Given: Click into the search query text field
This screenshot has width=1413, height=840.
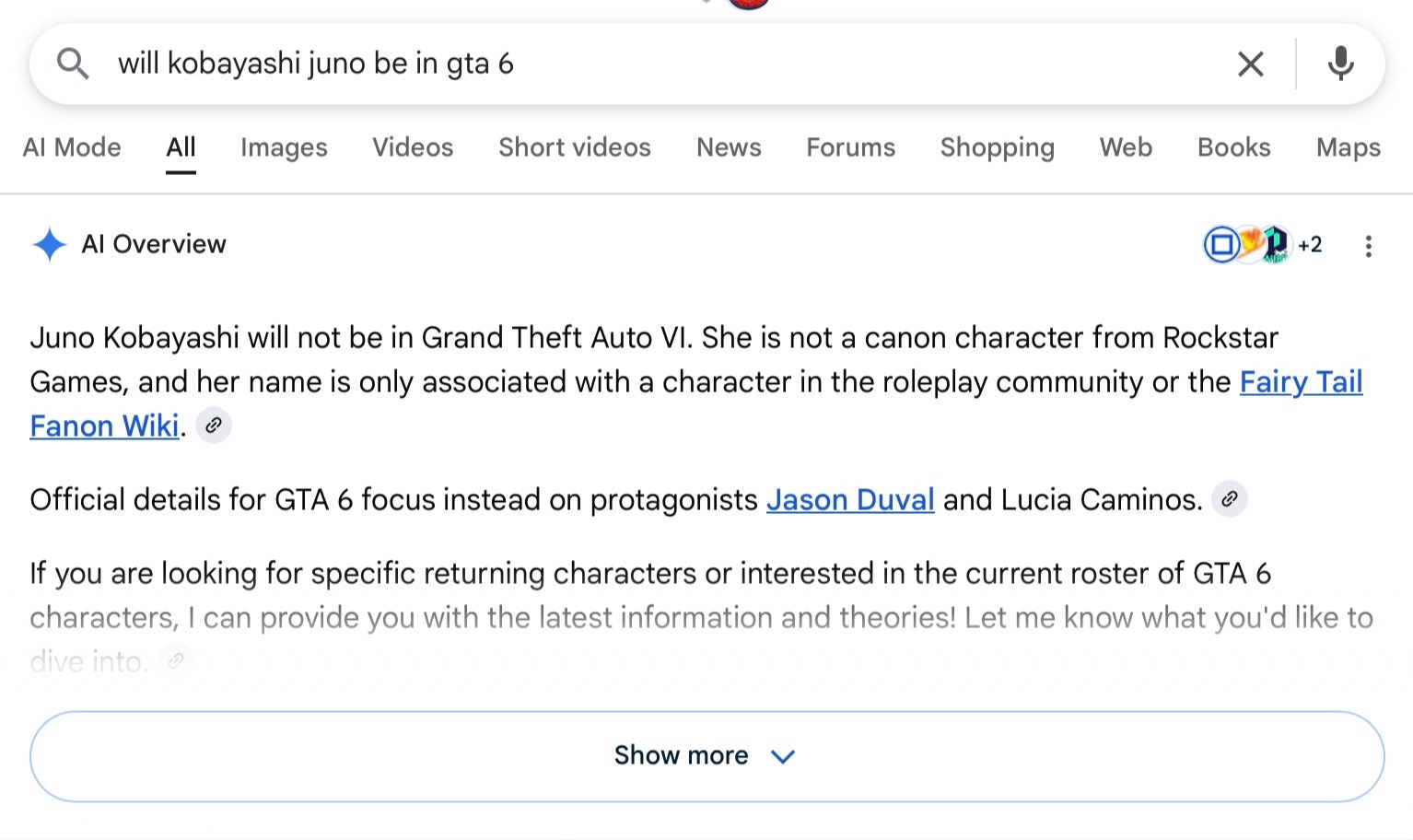Looking at the screenshot, I should coord(663,64).
